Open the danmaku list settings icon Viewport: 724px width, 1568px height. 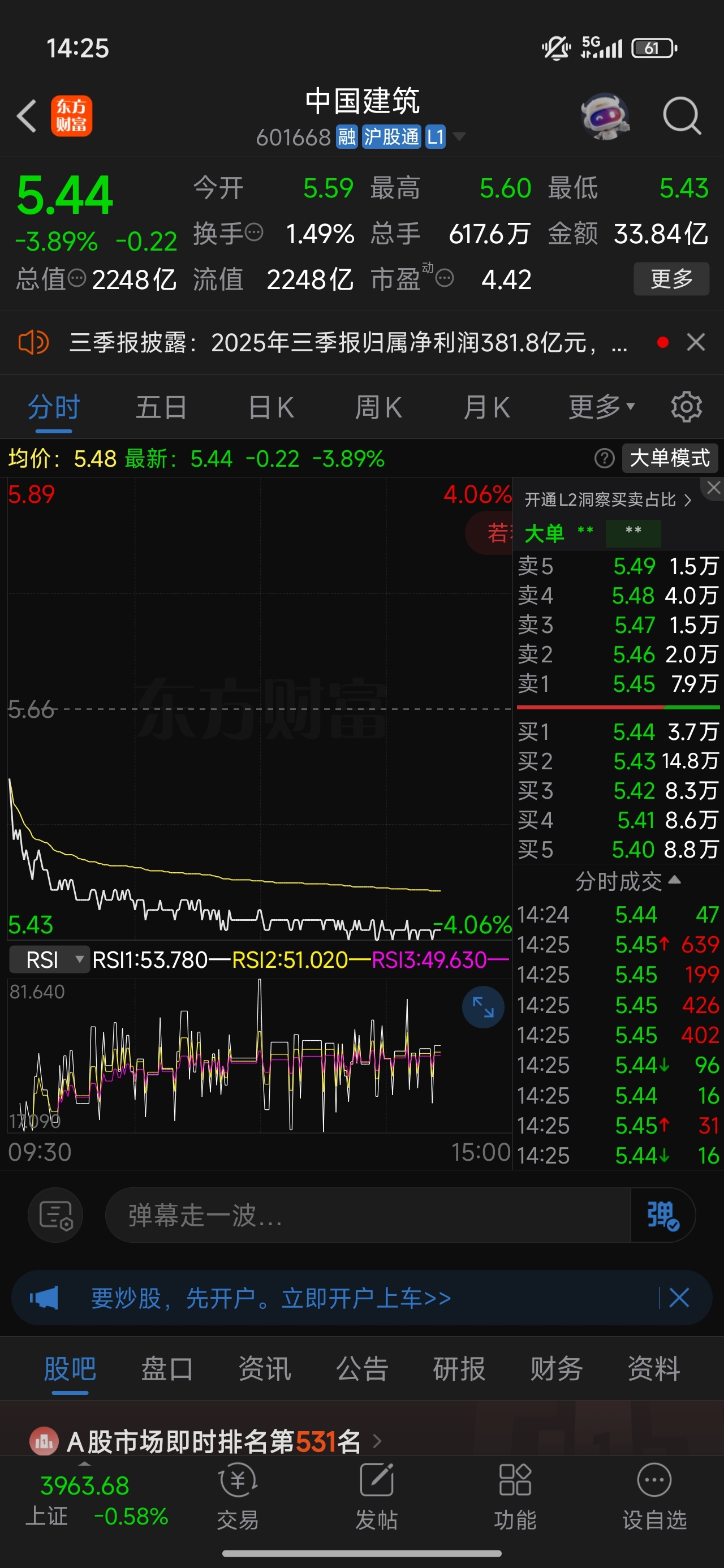click(55, 1216)
